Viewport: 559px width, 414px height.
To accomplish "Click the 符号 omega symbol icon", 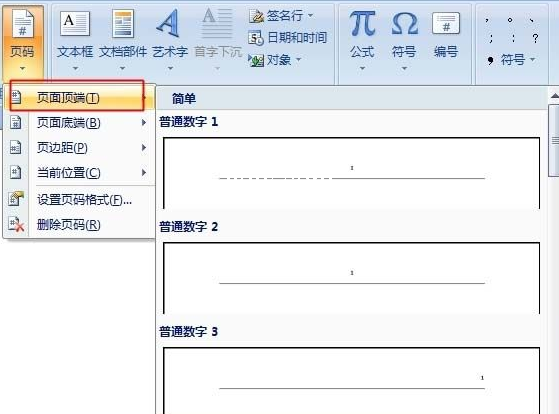I will point(404,24).
